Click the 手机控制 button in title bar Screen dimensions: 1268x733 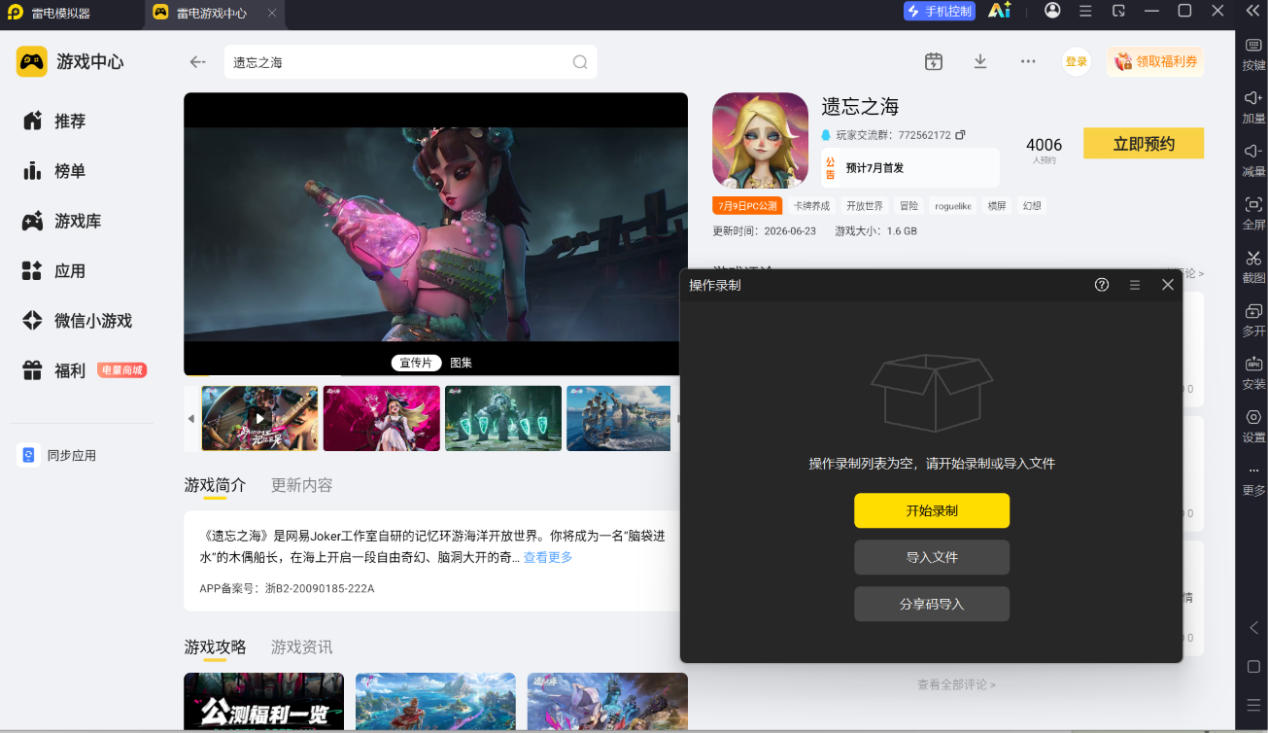[939, 11]
